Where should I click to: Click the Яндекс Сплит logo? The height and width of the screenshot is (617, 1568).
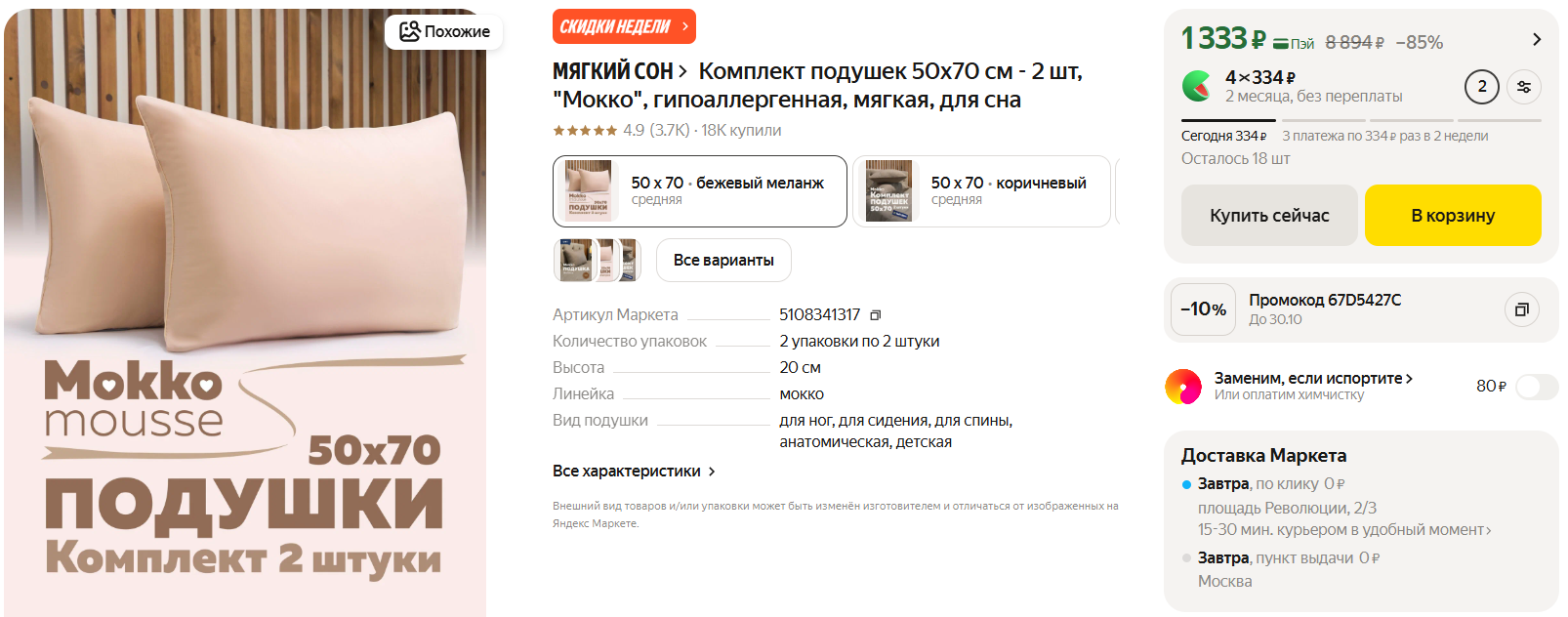tap(1197, 86)
